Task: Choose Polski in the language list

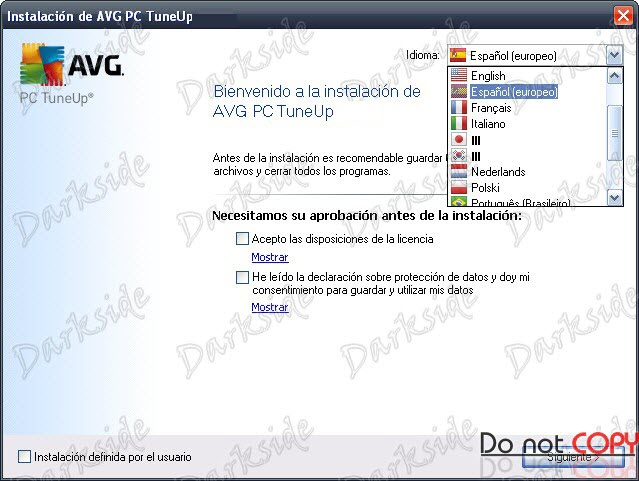Action: [x=485, y=188]
